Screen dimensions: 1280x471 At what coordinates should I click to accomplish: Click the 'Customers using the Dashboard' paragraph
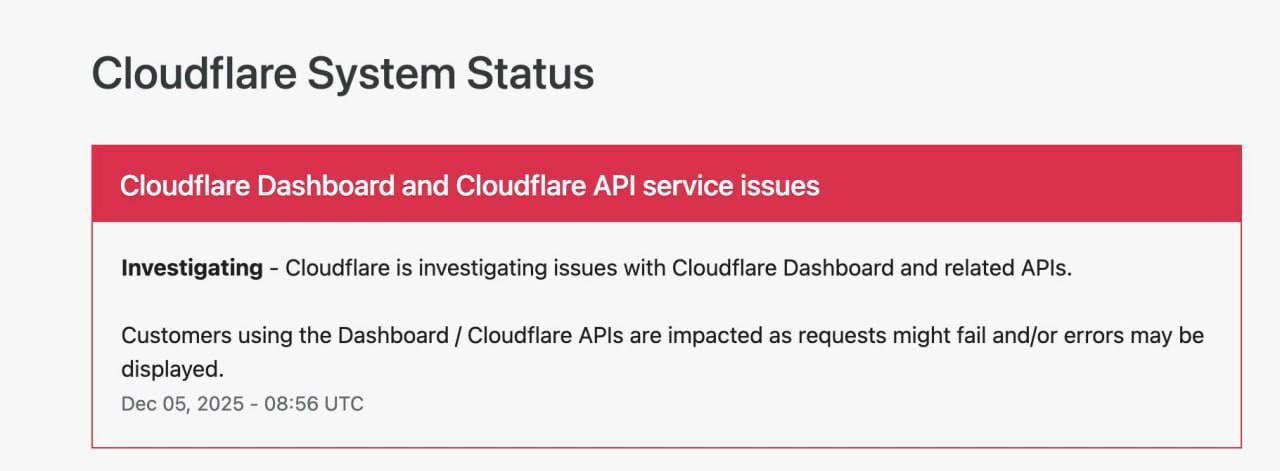click(x=660, y=336)
